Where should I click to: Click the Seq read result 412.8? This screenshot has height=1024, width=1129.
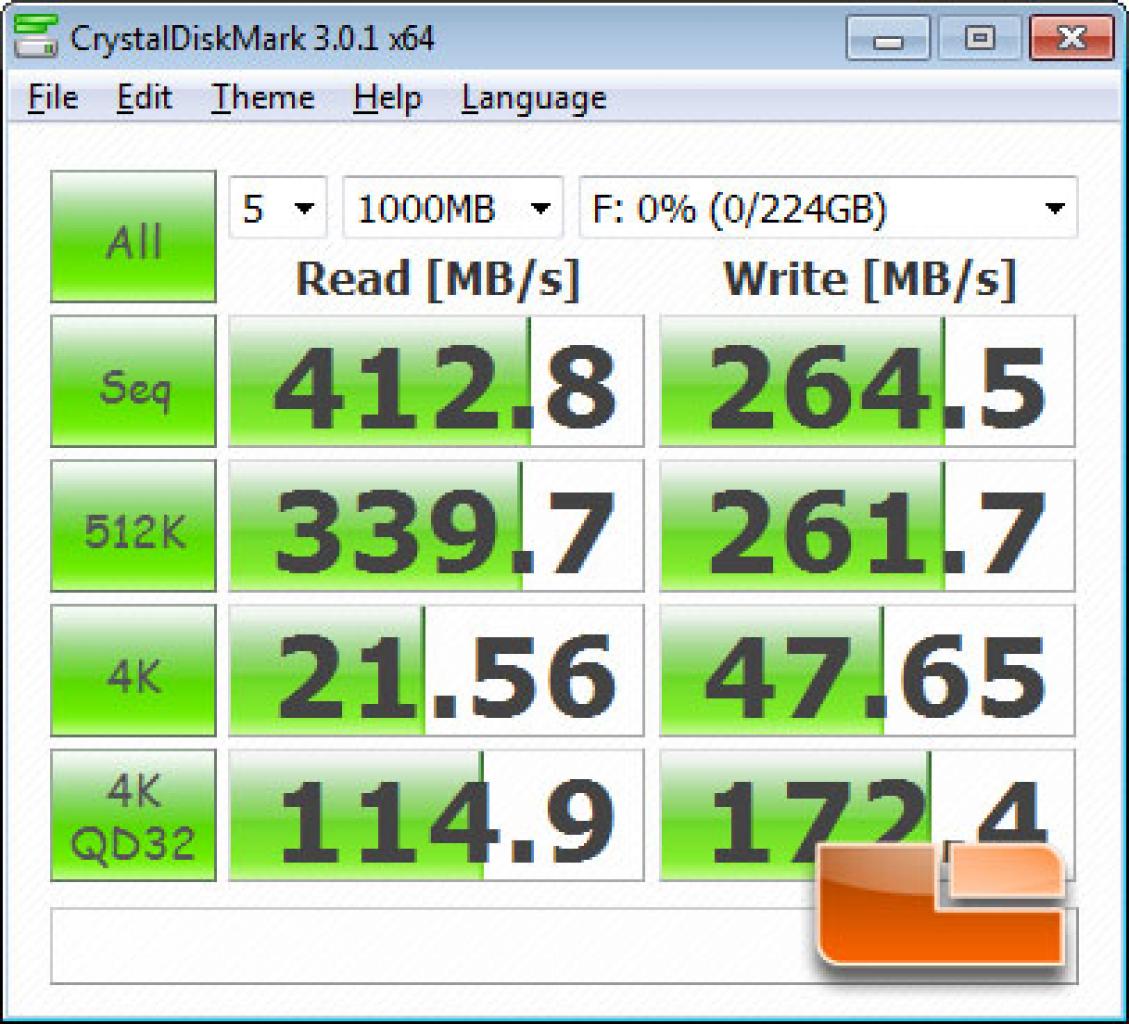tap(436, 381)
